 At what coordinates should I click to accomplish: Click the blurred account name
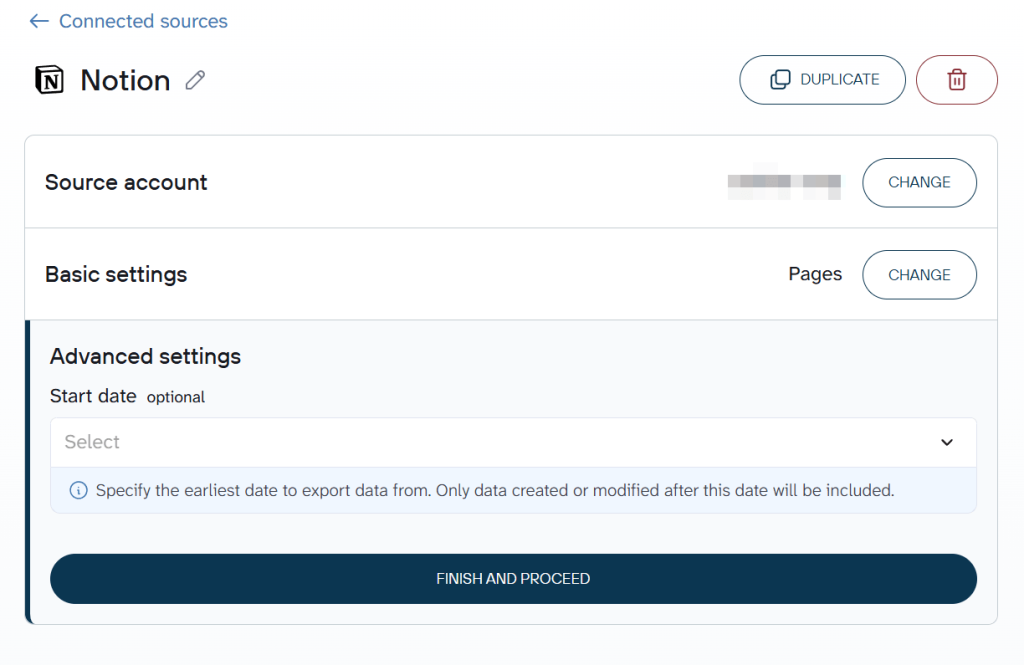pyautogui.click(x=785, y=182)
